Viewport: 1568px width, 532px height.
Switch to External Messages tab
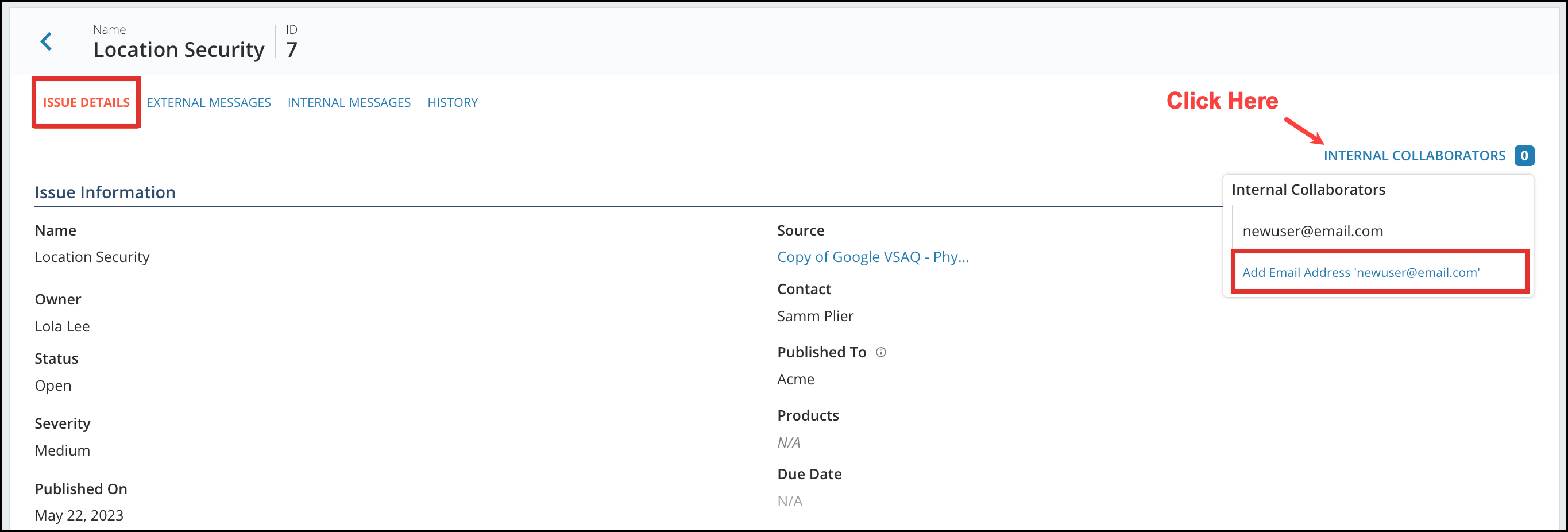point(209,102)
